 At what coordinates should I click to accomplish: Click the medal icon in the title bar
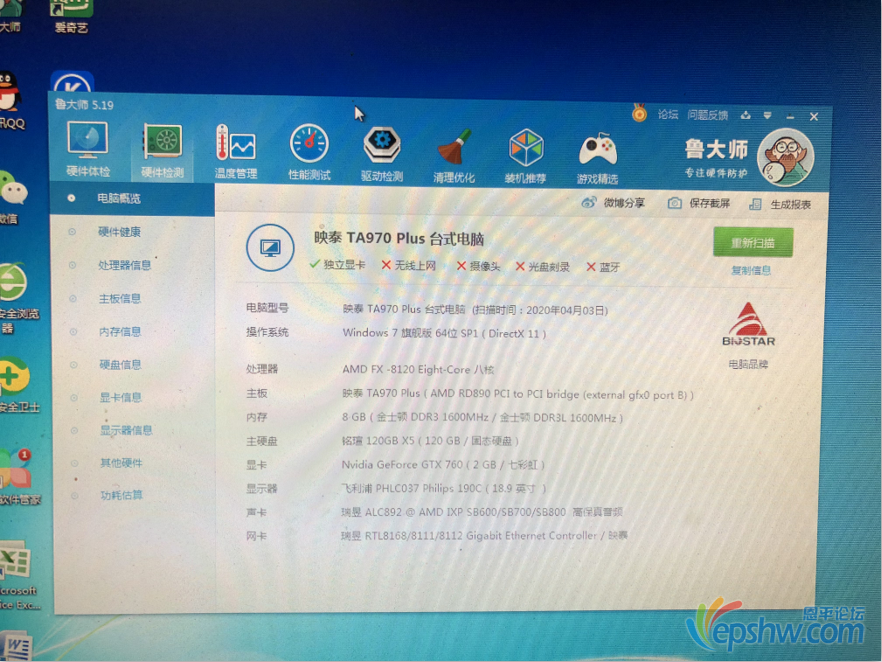pyautogui.click(x=639, y=113)
